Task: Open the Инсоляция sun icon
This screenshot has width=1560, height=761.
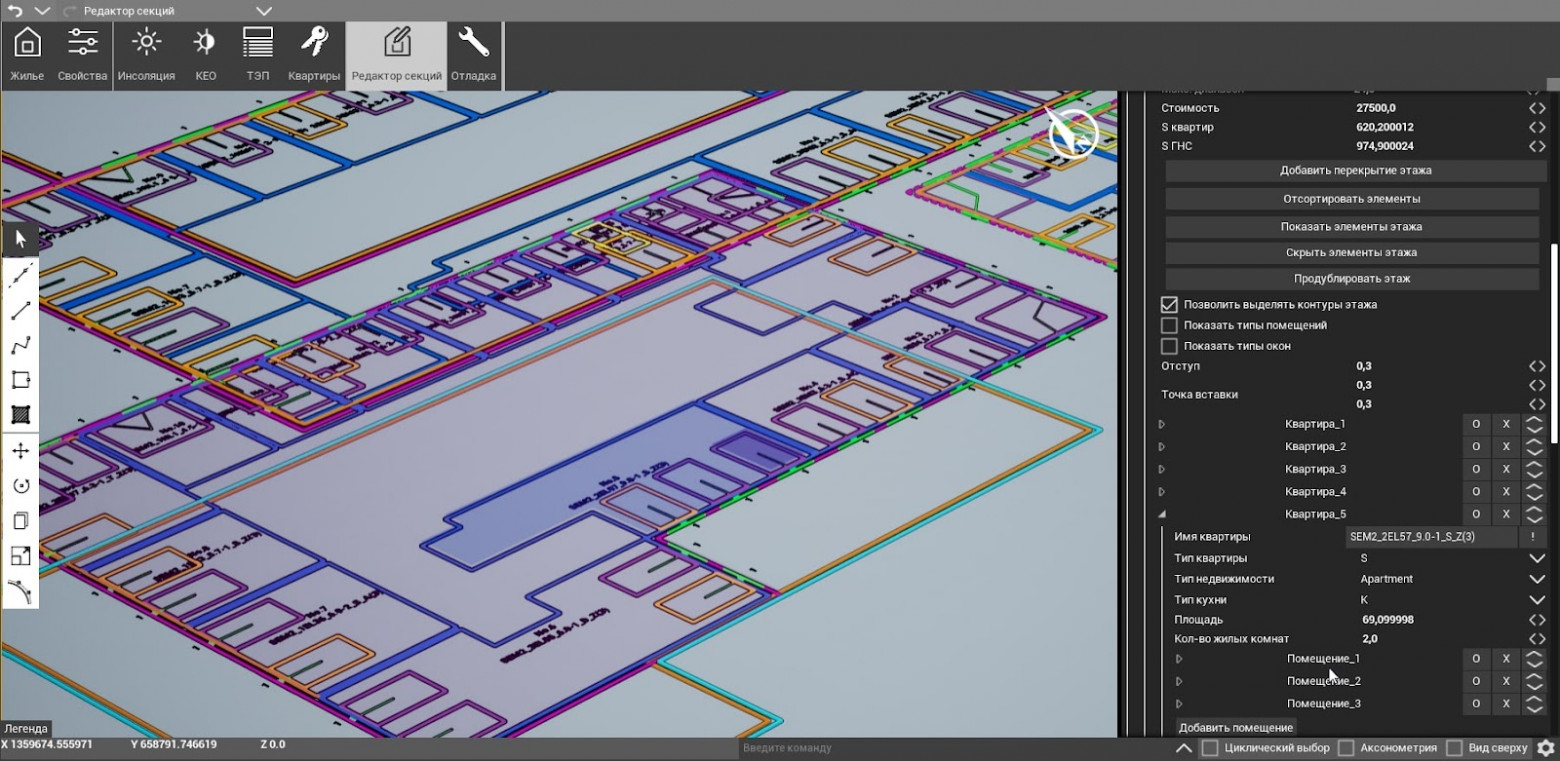Action: pos(146,54)
